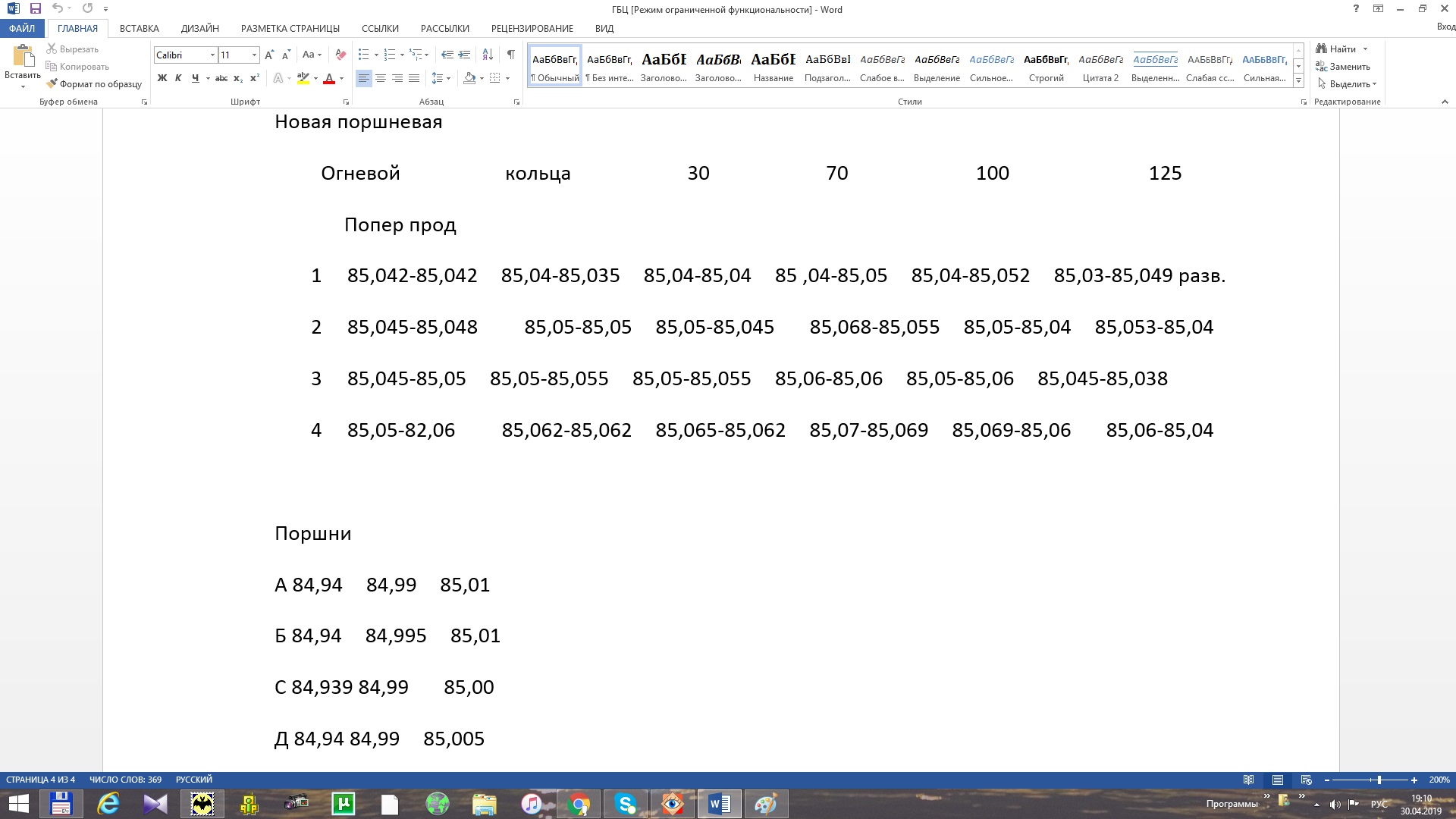
Task: Open the ВСТАВКА ribbon tab
Action: (140, 28)
